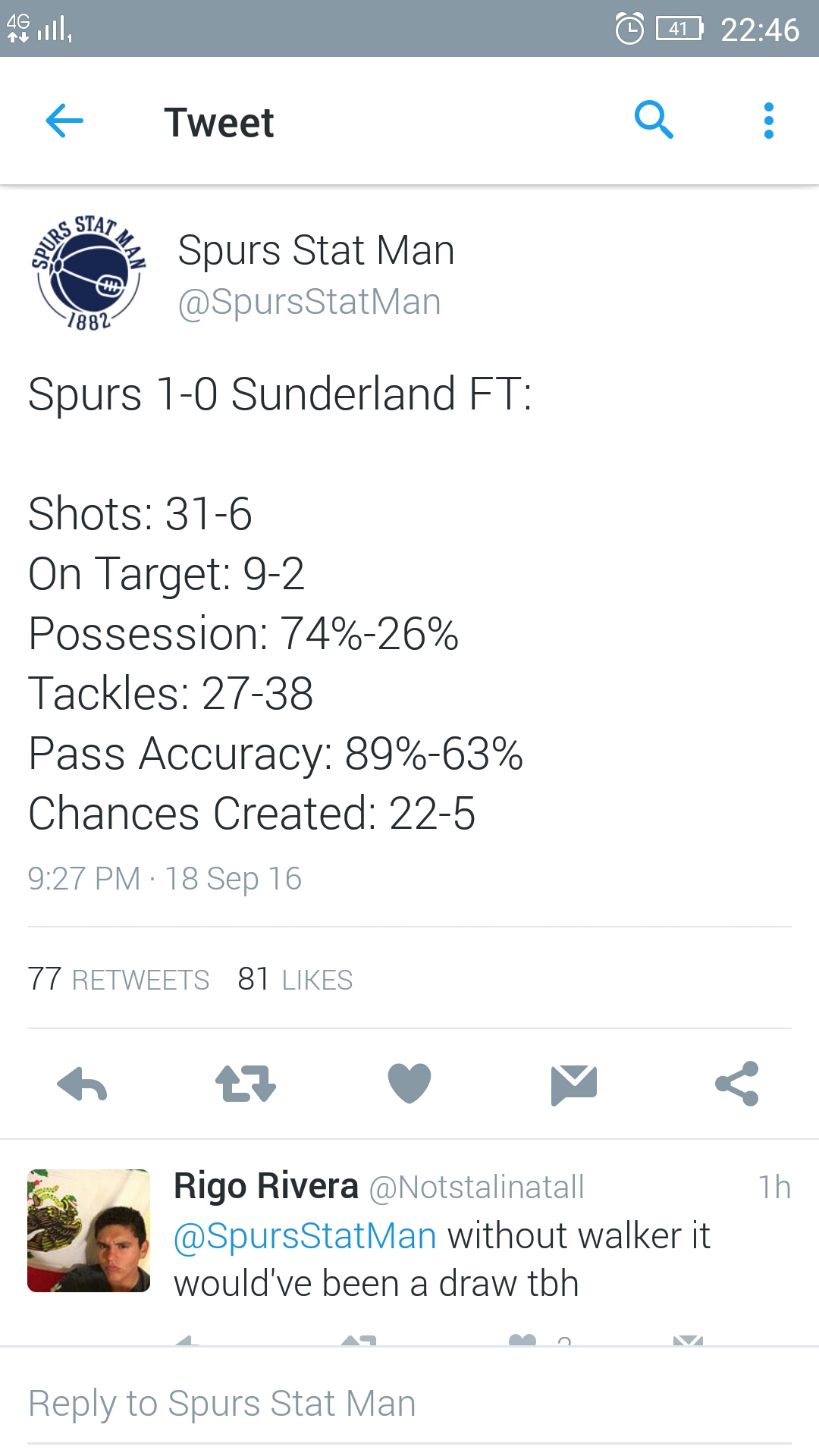Send tweet via direct message envelope icon
The image size is (819, 1456).
click(x=574, y=1084)
